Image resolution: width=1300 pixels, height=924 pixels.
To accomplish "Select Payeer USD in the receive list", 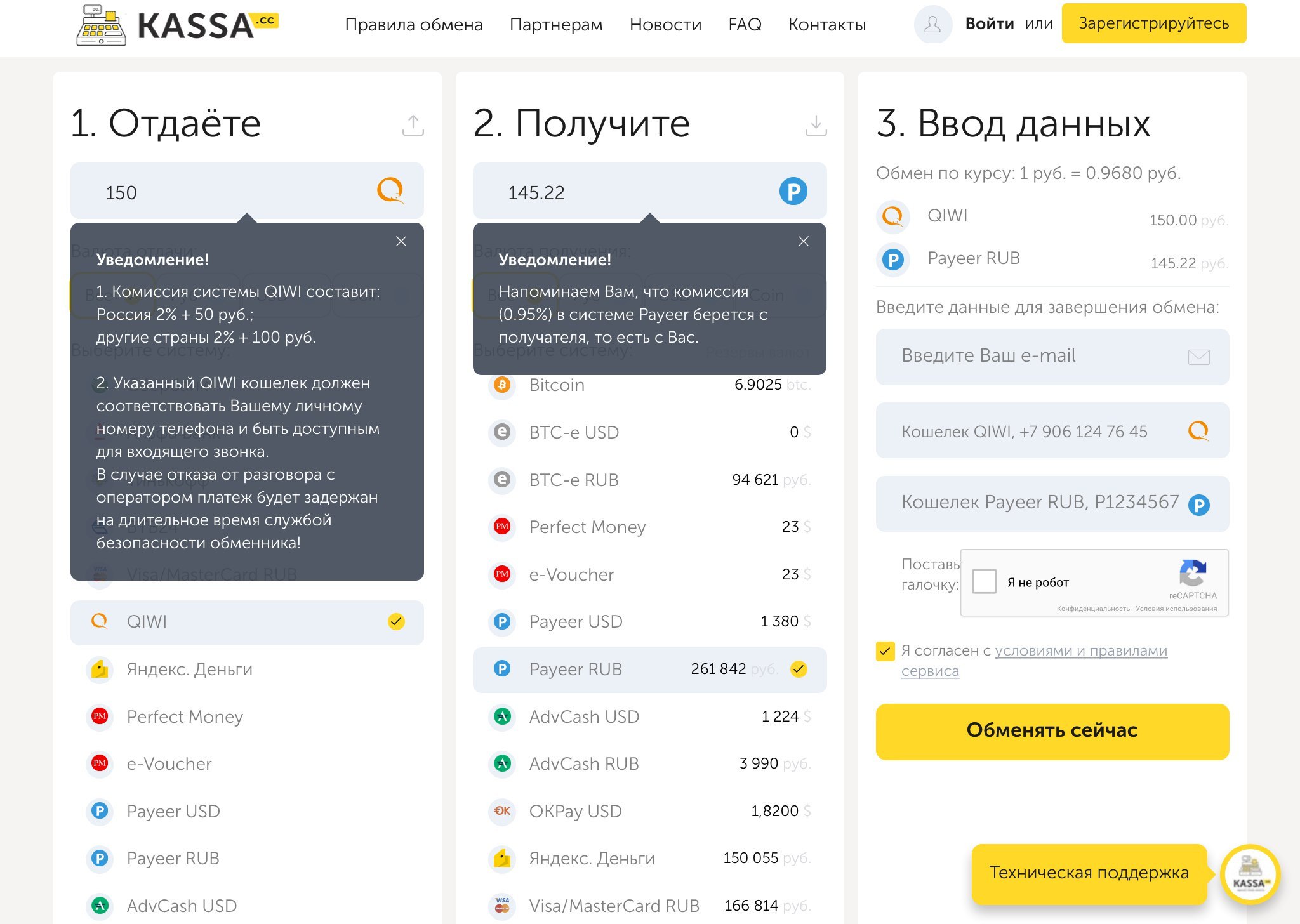I will tap(649, 622).
